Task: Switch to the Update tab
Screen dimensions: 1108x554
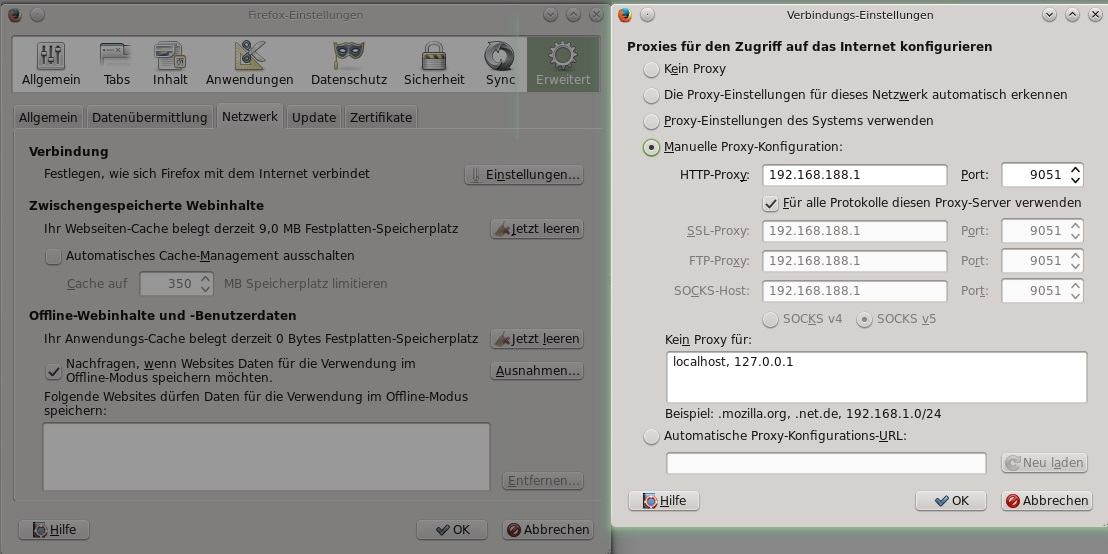Action: click(314, 117)
